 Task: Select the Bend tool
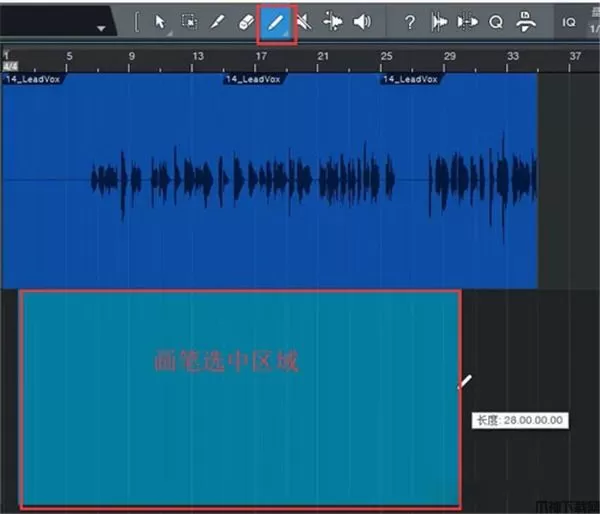coord(333,22)
